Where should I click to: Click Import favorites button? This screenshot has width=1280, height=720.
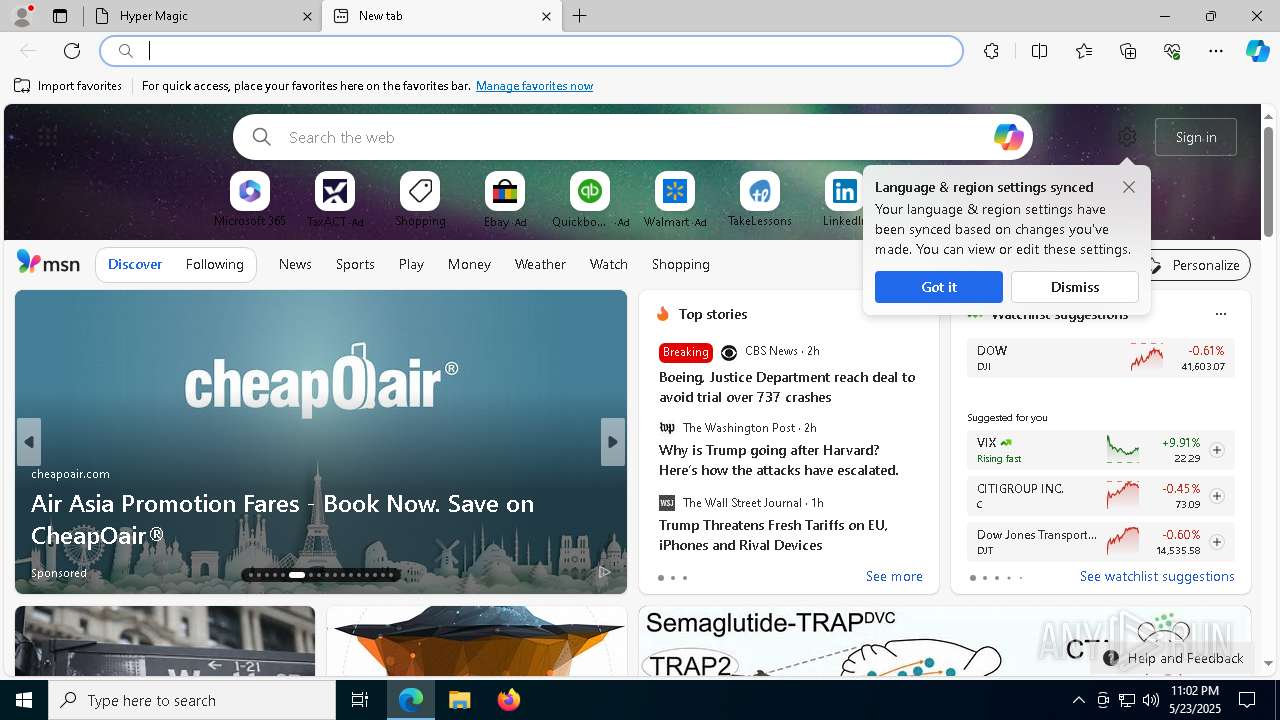pyautogui.click(x=68, y=86)
